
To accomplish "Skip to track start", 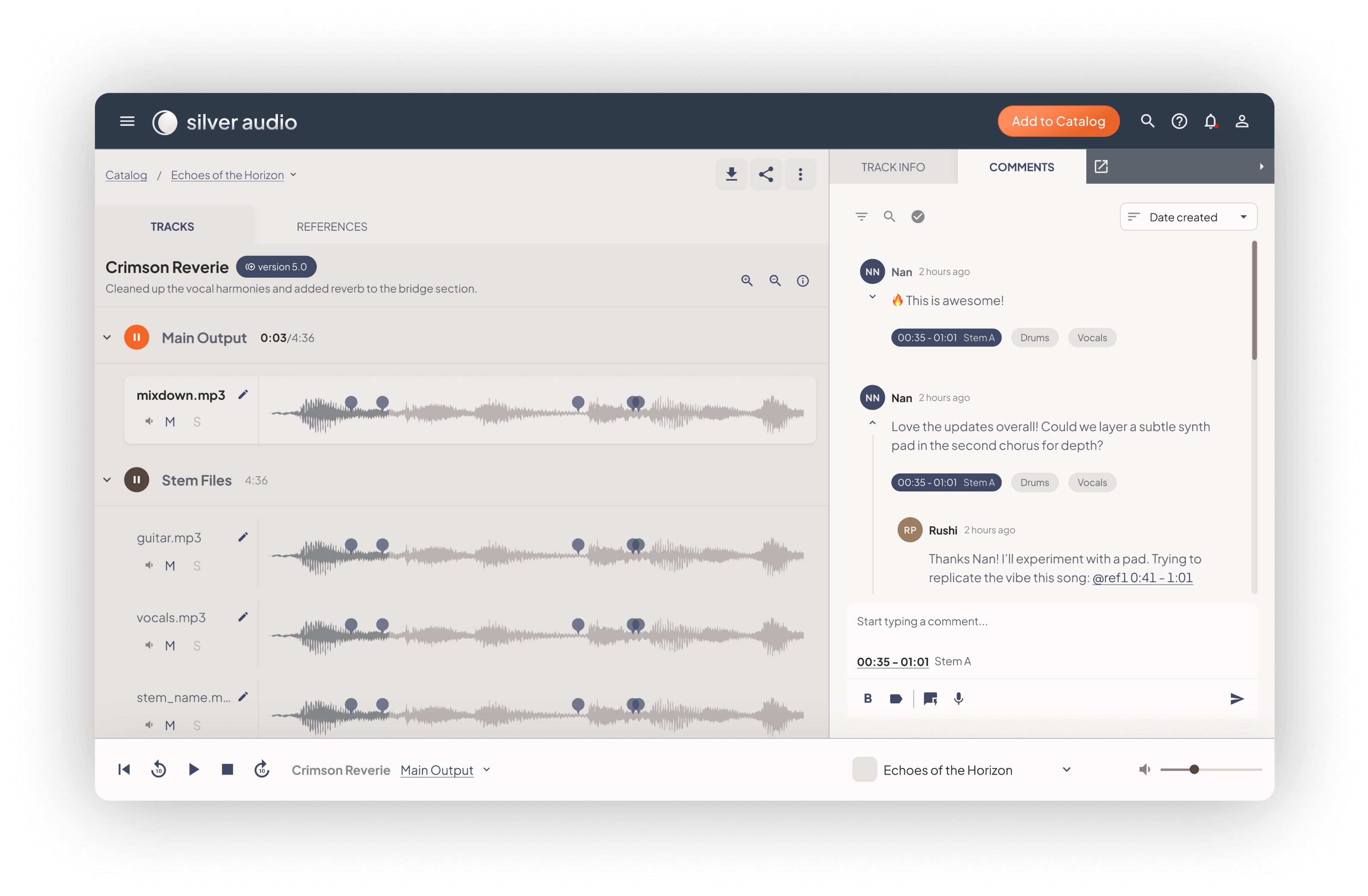I will [x=124, y=769].
